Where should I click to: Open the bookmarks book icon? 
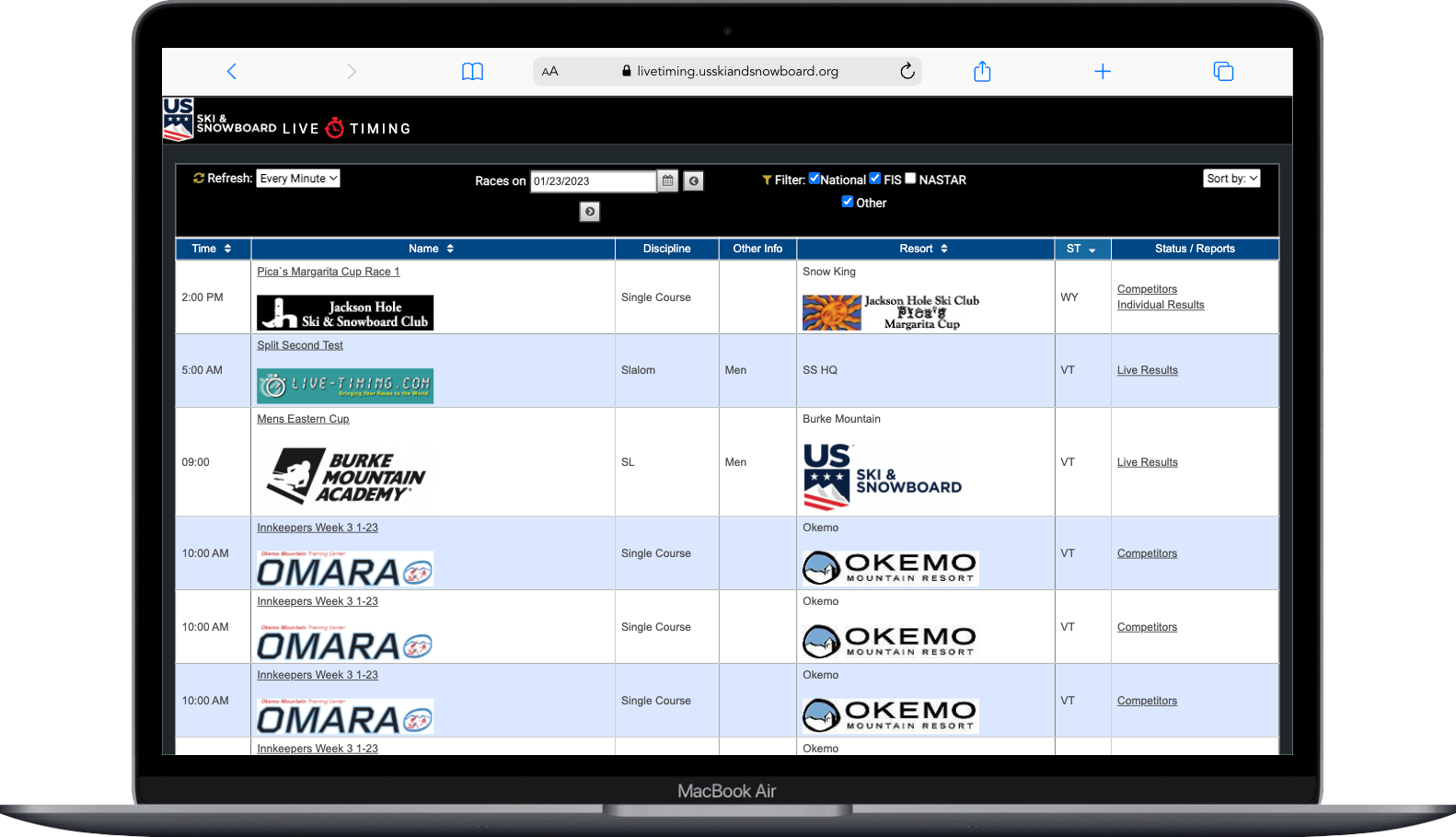[472, 72]
